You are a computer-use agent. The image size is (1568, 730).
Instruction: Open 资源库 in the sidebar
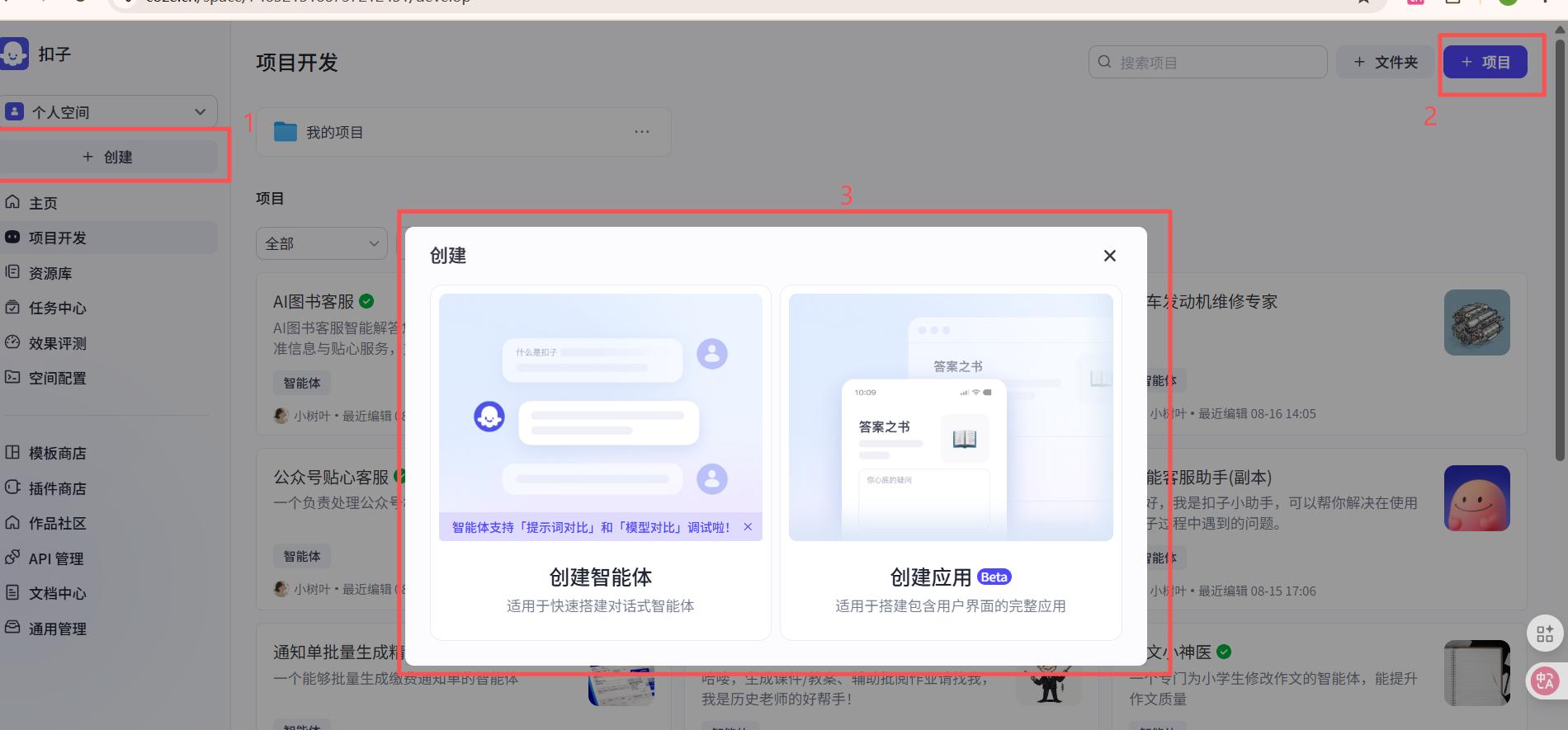tap(50, 273)
